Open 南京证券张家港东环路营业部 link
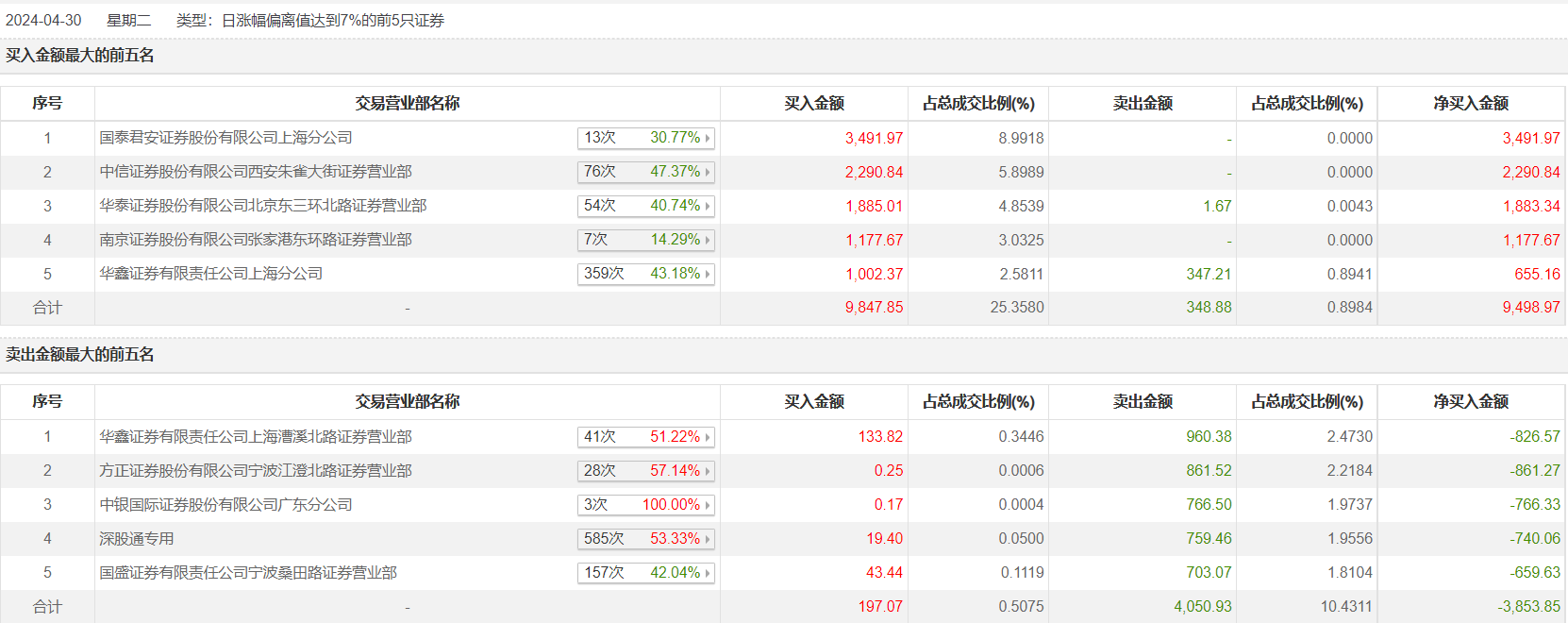The width and height of the screenshot is (1568, 623). coord(256,240)
